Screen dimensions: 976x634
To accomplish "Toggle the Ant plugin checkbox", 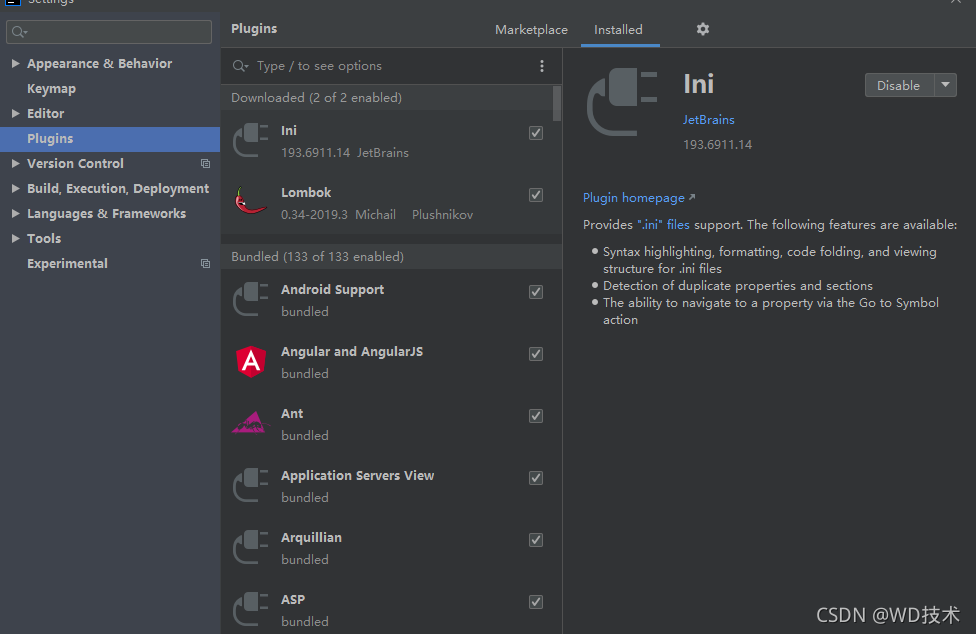I will (536, 416).
